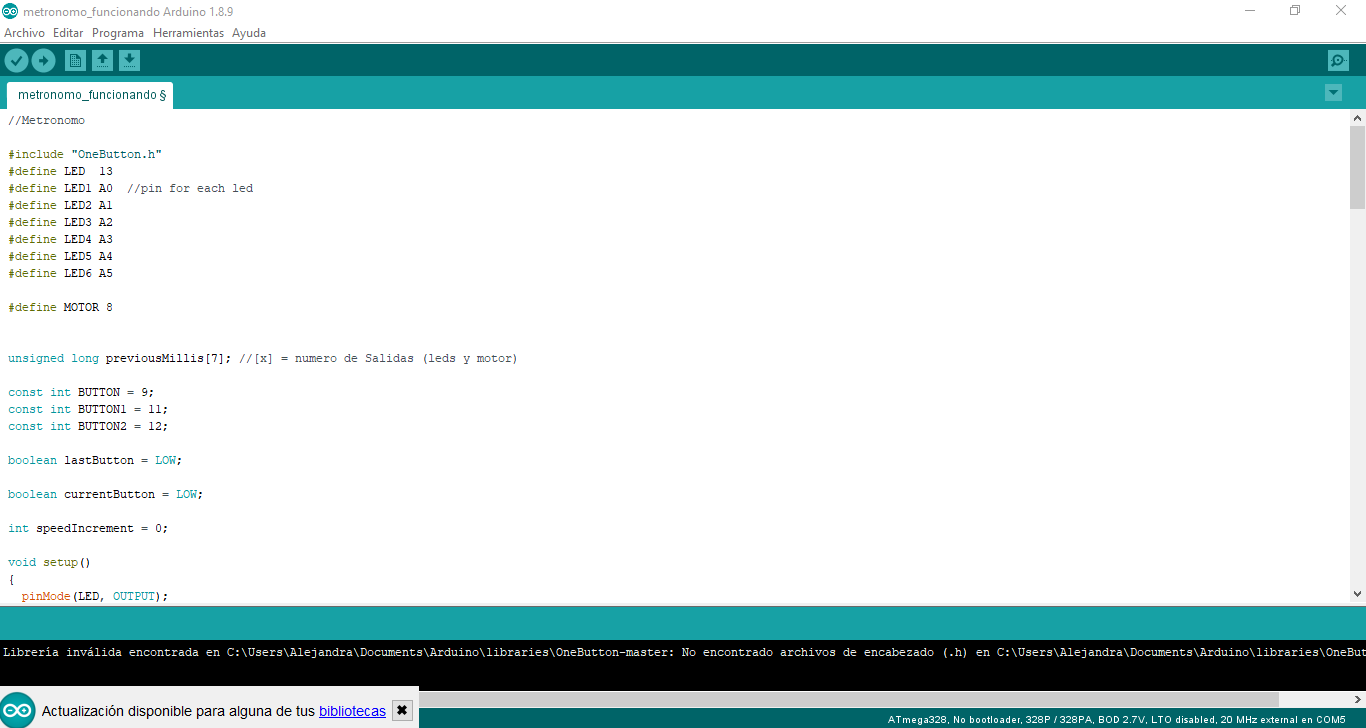The width and height of the screenshot is (1366, 728).
Task: Click the '#define LED5 A4' line
Action: (60, 256)
